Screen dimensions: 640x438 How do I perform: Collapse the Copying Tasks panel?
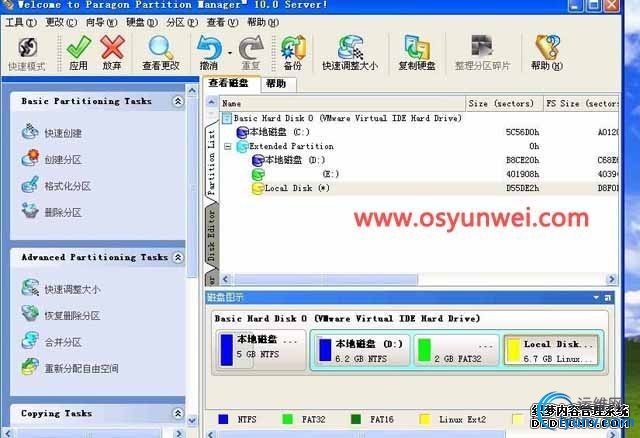point(178,413)
